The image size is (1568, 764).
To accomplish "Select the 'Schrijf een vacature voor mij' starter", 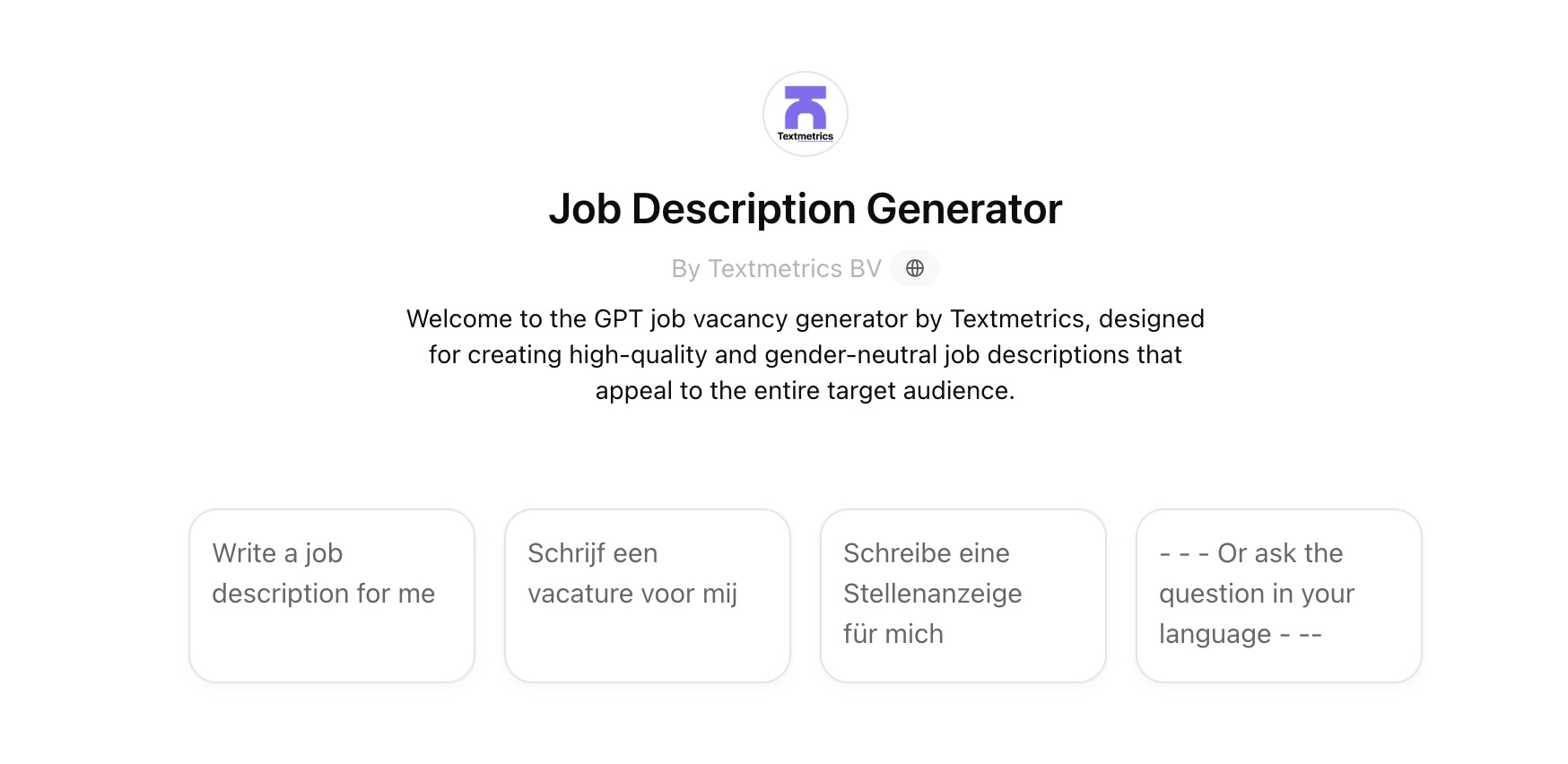I will click(648, 595).
